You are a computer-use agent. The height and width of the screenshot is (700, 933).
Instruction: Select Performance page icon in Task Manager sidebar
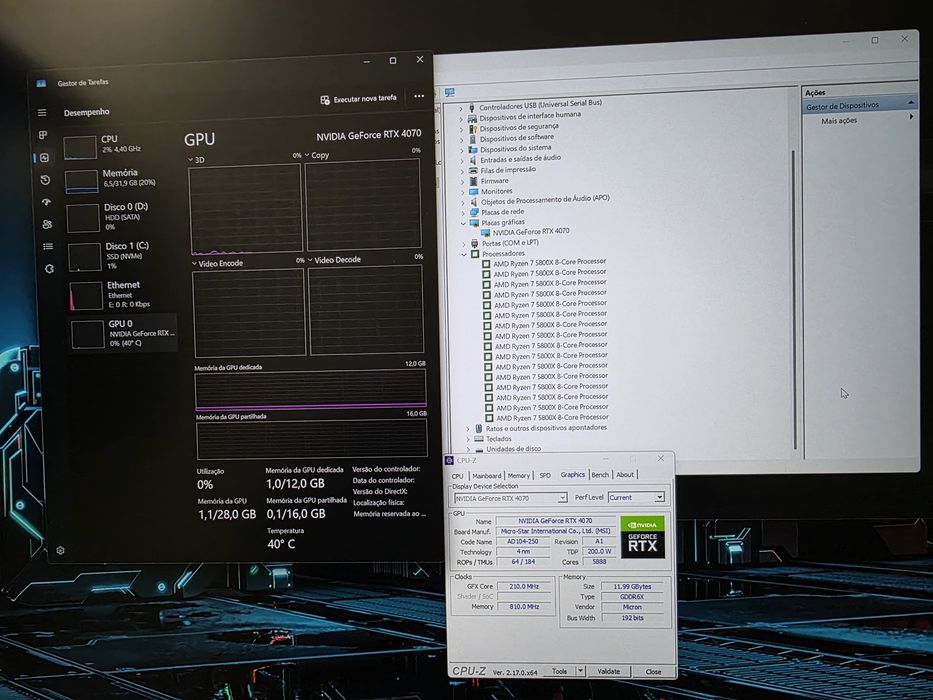[44, 158]
